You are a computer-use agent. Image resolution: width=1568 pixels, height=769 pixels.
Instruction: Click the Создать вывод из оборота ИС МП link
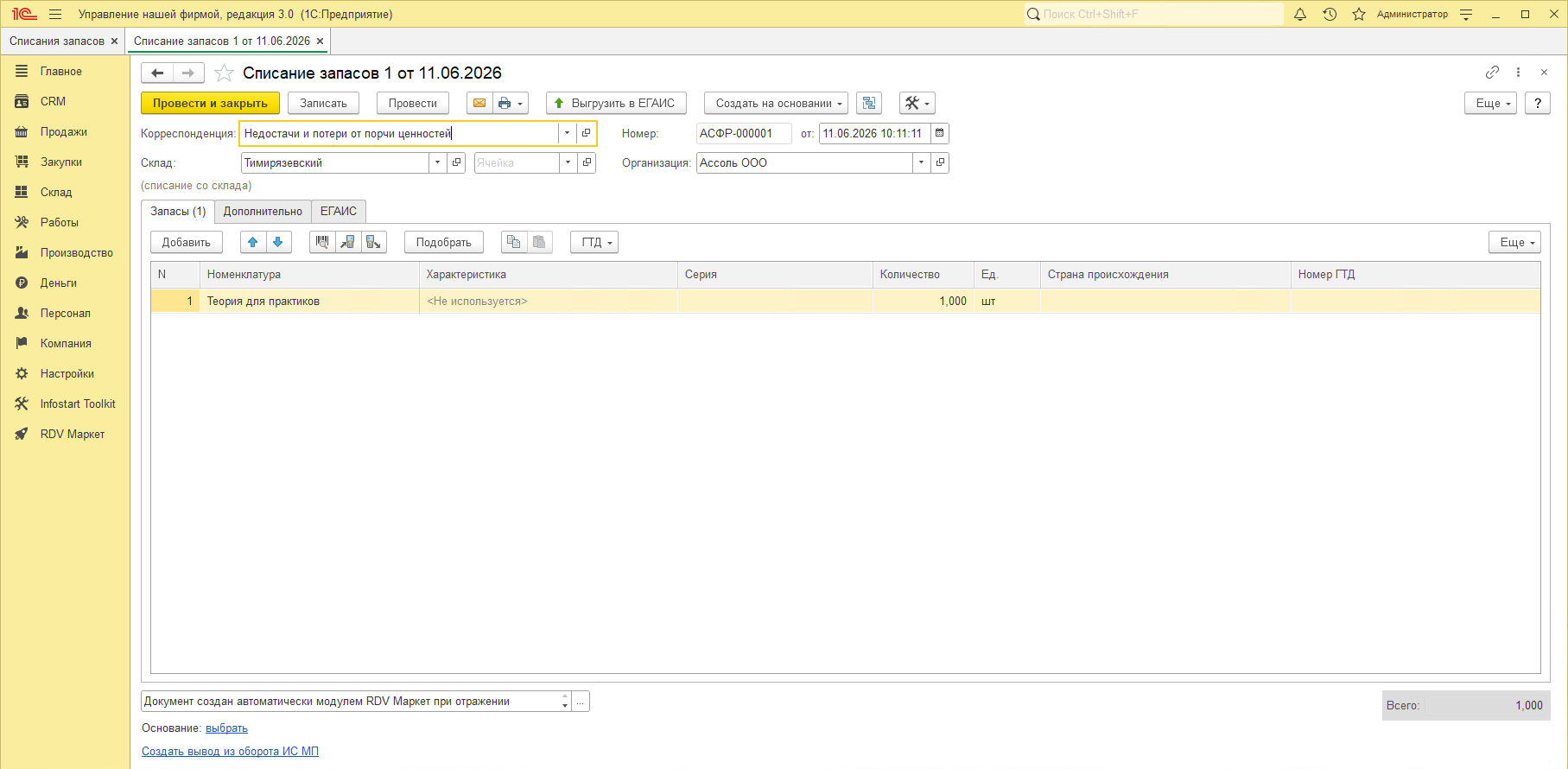click(x=230, y=751)
